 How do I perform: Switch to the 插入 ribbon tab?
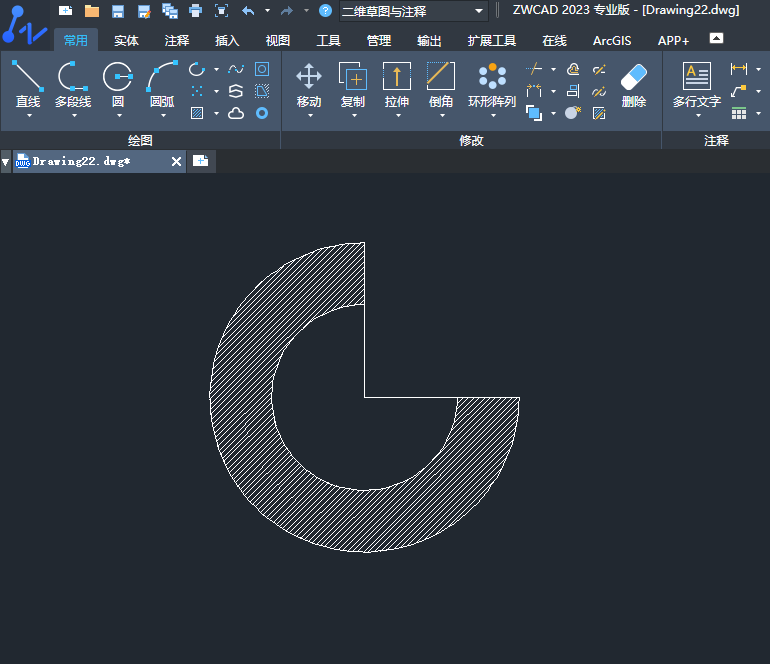227,40
